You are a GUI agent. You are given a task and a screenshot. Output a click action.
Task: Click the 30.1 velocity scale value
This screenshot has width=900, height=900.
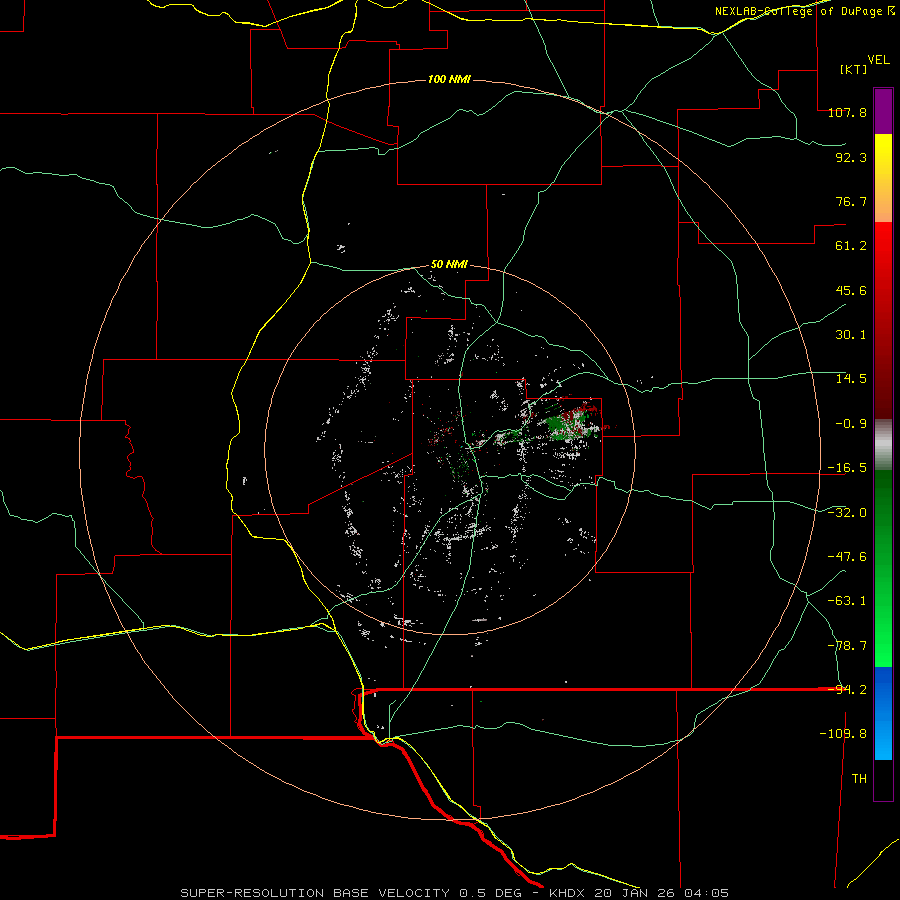(851, 335)
